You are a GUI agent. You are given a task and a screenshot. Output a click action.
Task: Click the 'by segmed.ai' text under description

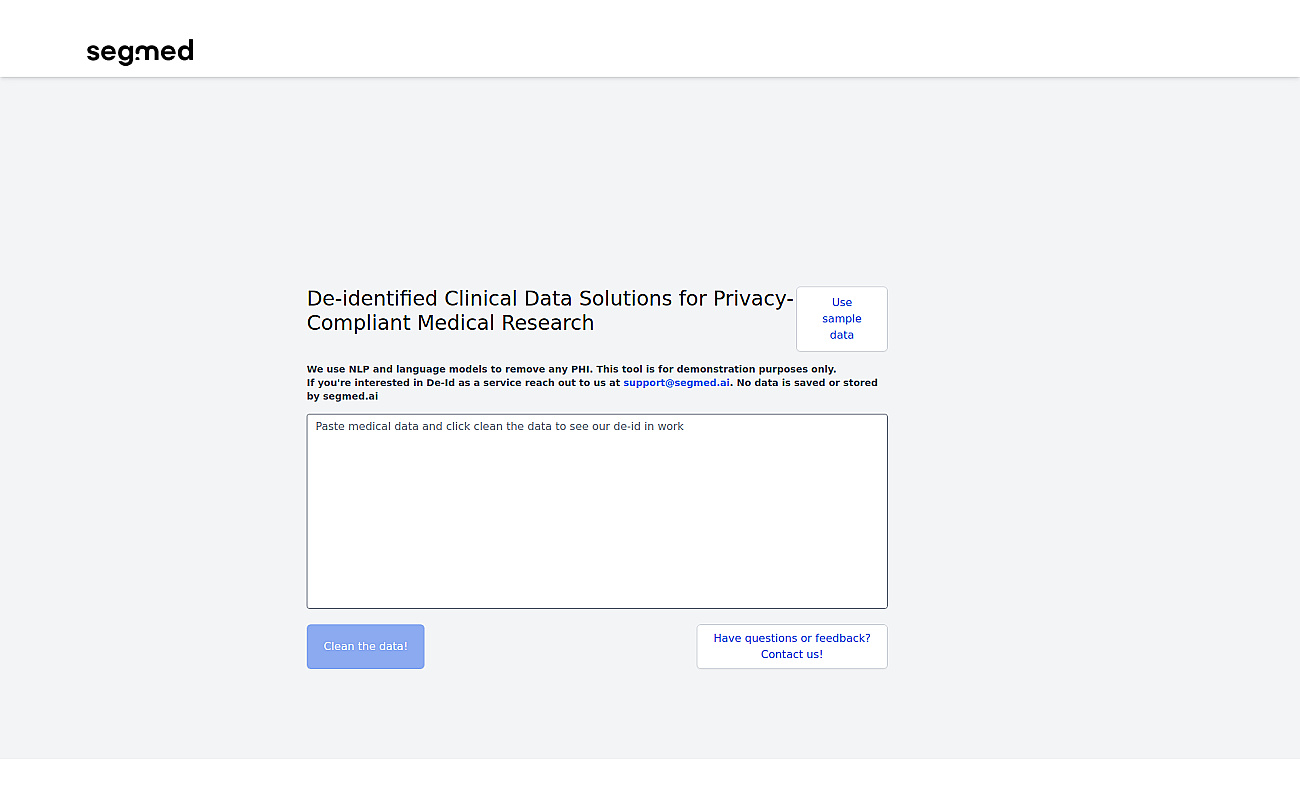point(342,396)
